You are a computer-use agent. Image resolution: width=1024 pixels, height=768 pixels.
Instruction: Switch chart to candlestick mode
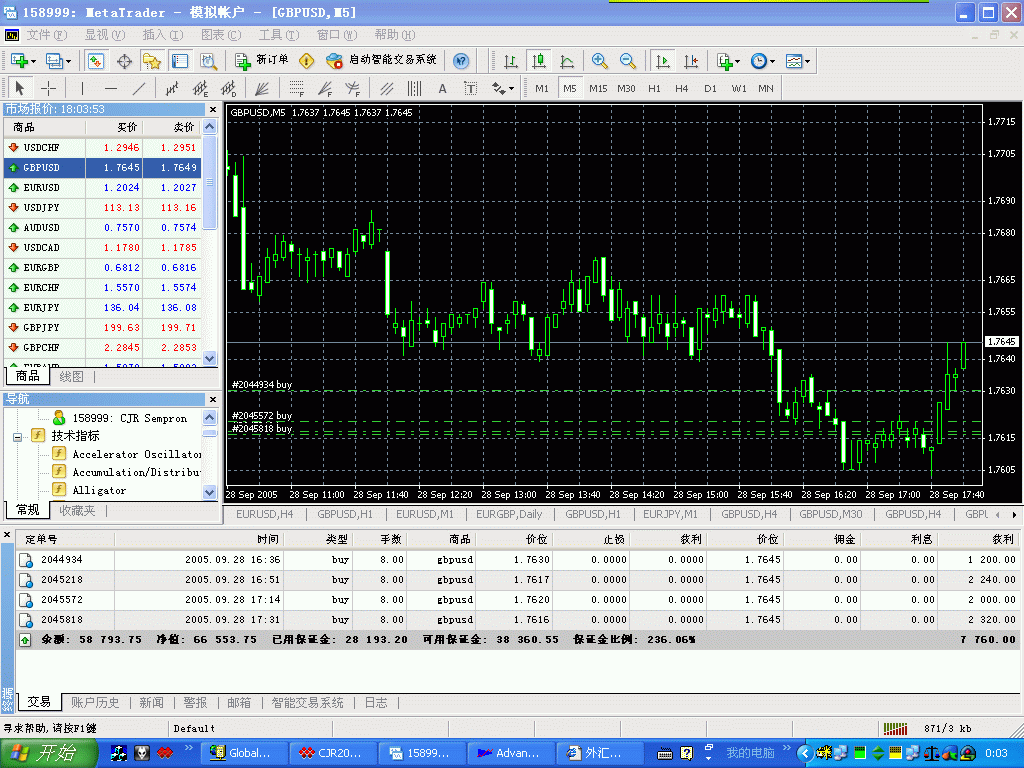(x=539, y=61)
